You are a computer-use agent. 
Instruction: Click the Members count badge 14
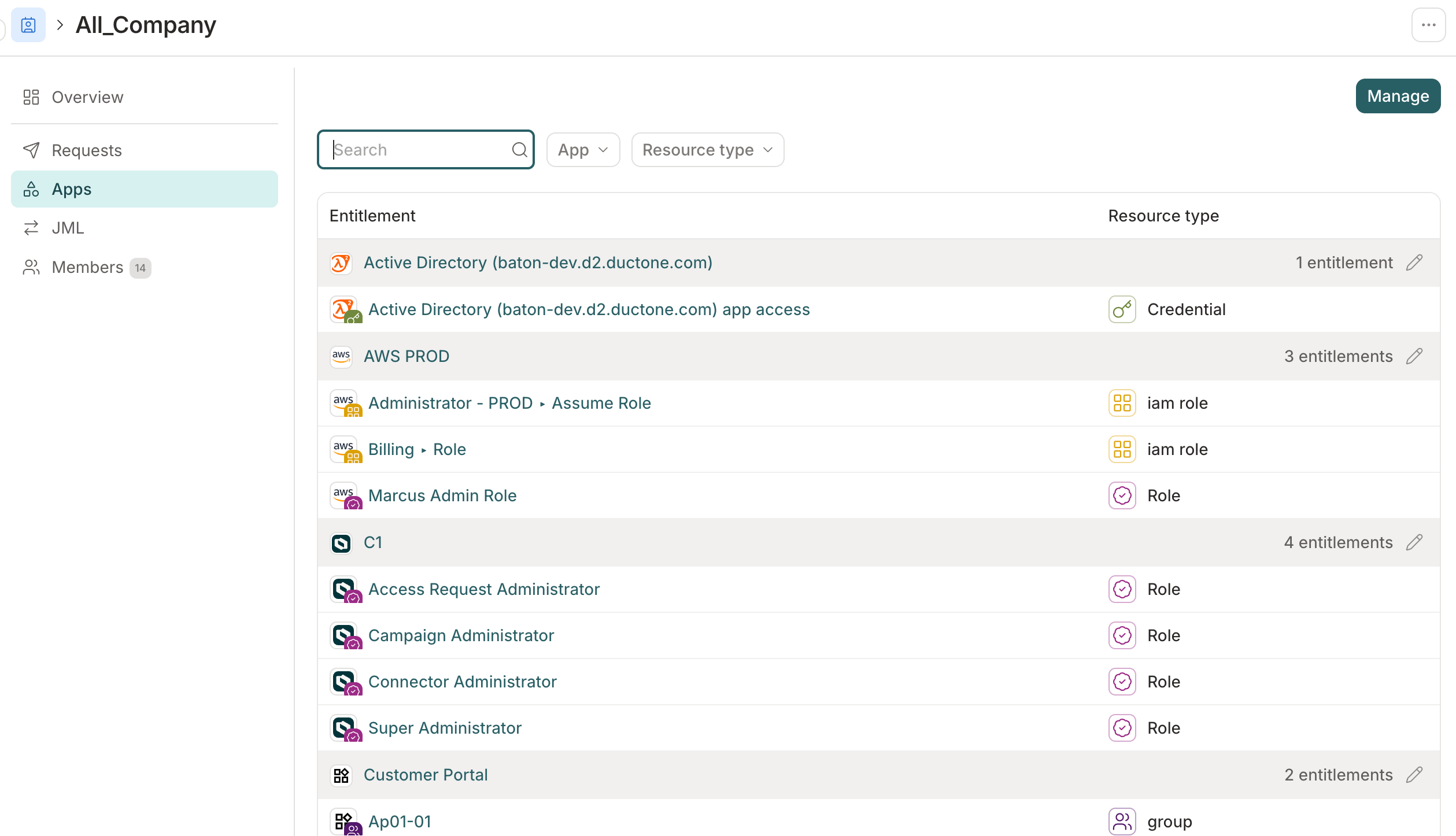pos(140,268)
